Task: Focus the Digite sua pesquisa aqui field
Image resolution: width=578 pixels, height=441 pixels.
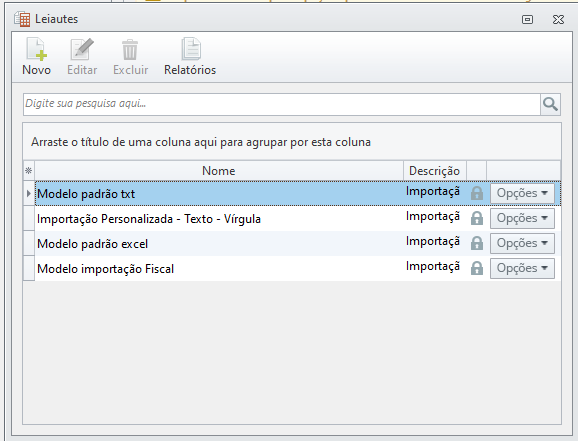Action: point(282,104)
